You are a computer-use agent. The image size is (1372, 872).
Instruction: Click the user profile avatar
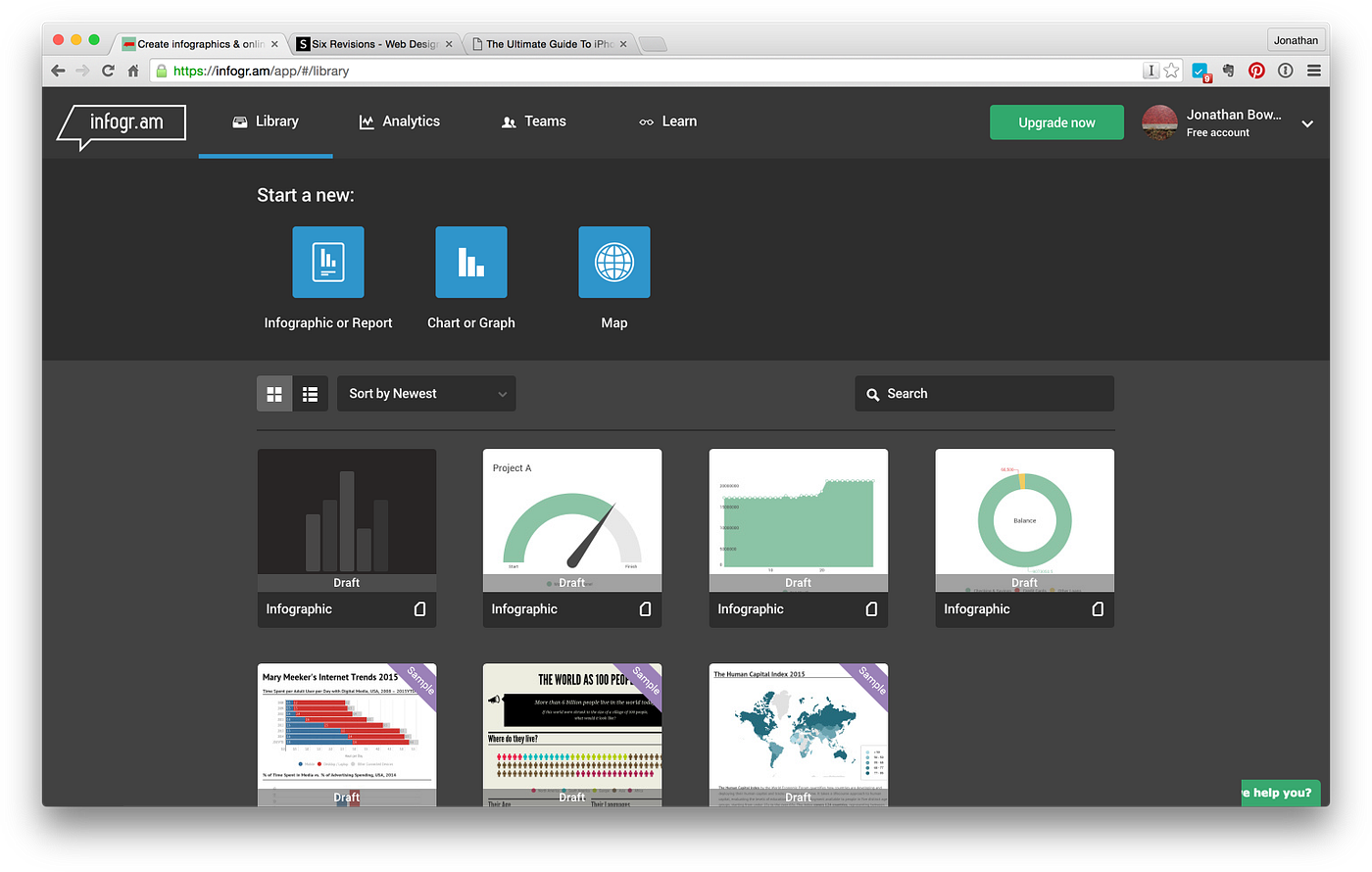[x=1159, y=122]
